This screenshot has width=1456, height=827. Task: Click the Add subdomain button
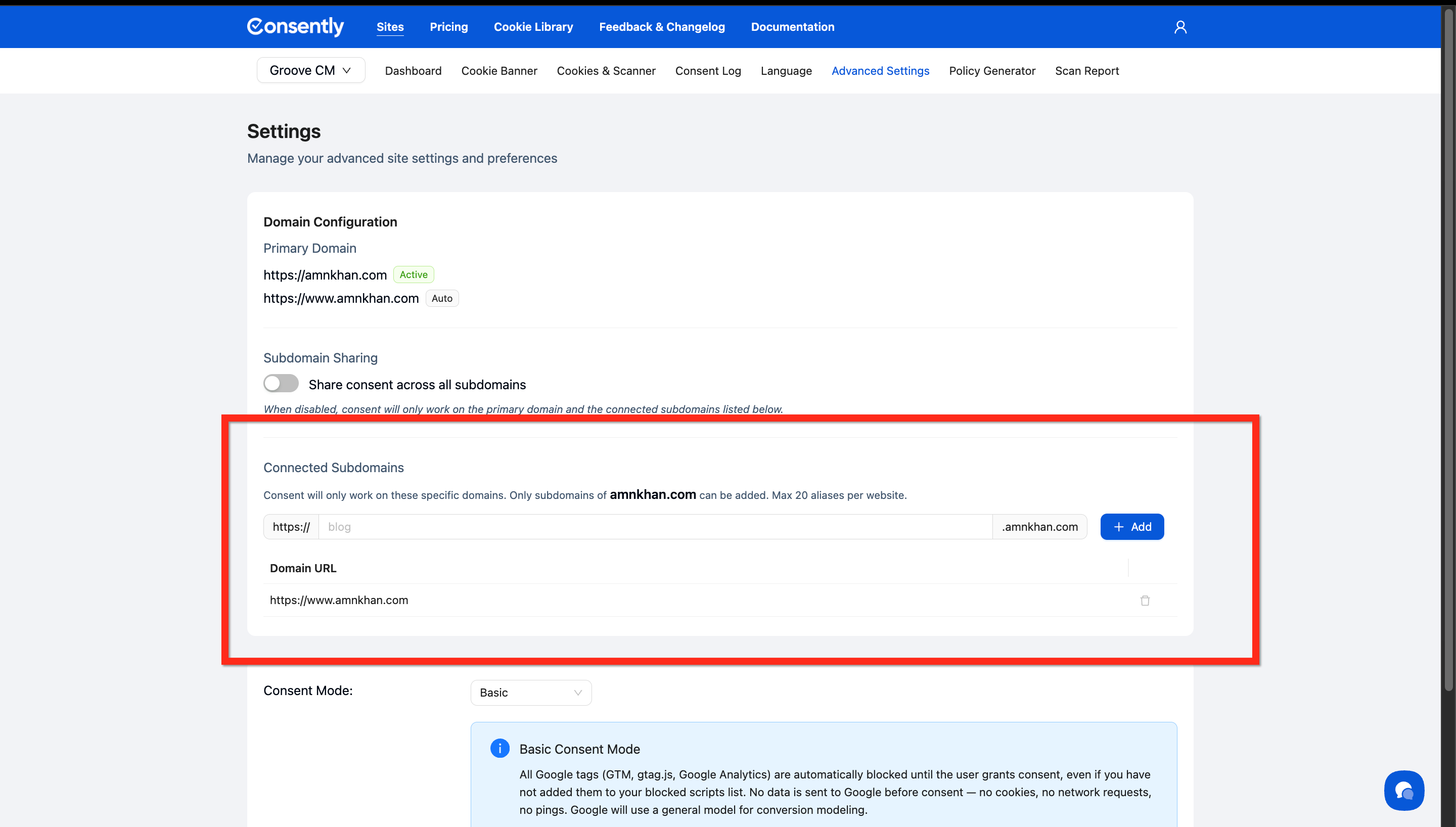coord(1131,527)
